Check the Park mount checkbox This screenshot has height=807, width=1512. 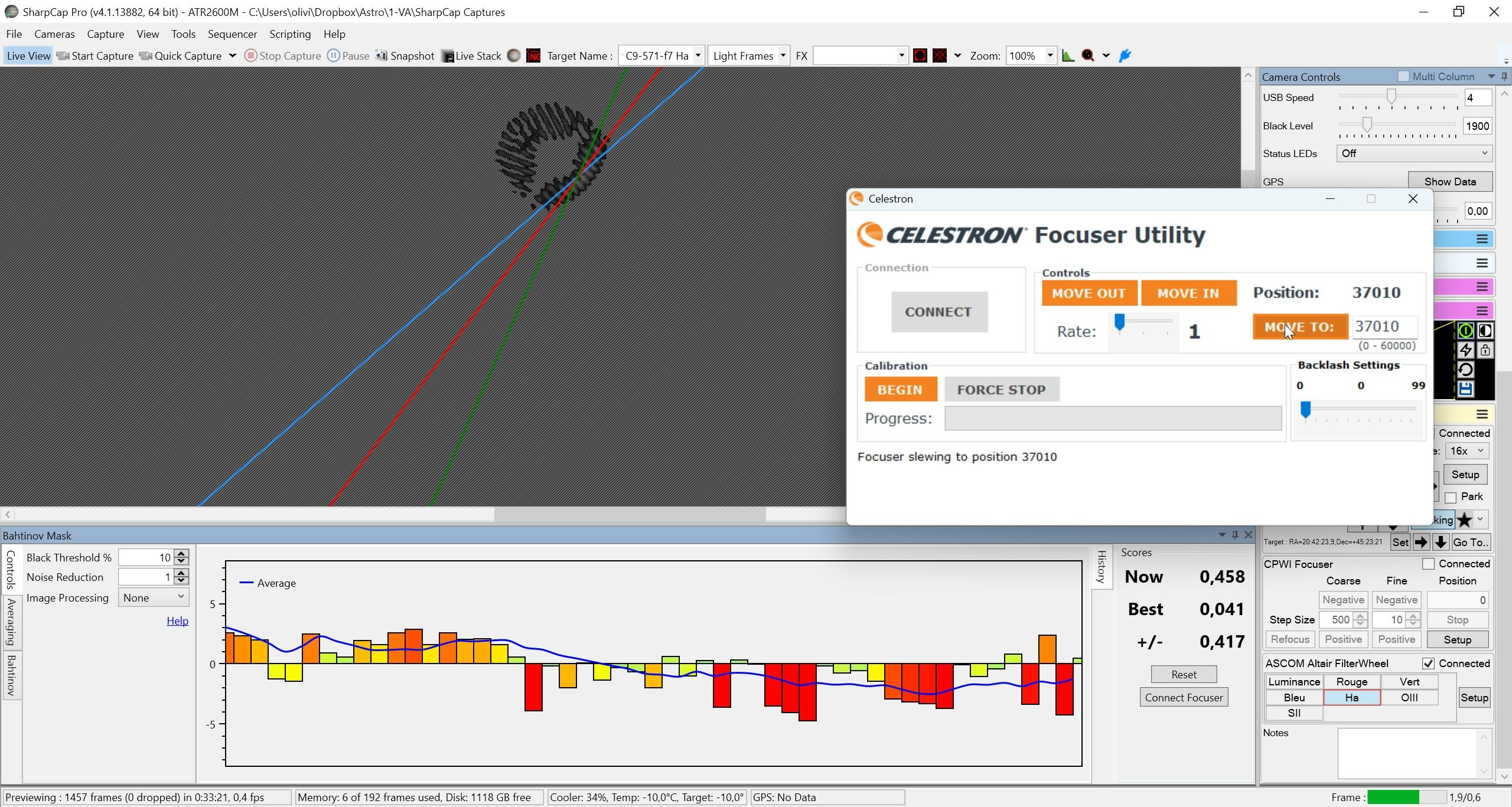(1451, 497)
